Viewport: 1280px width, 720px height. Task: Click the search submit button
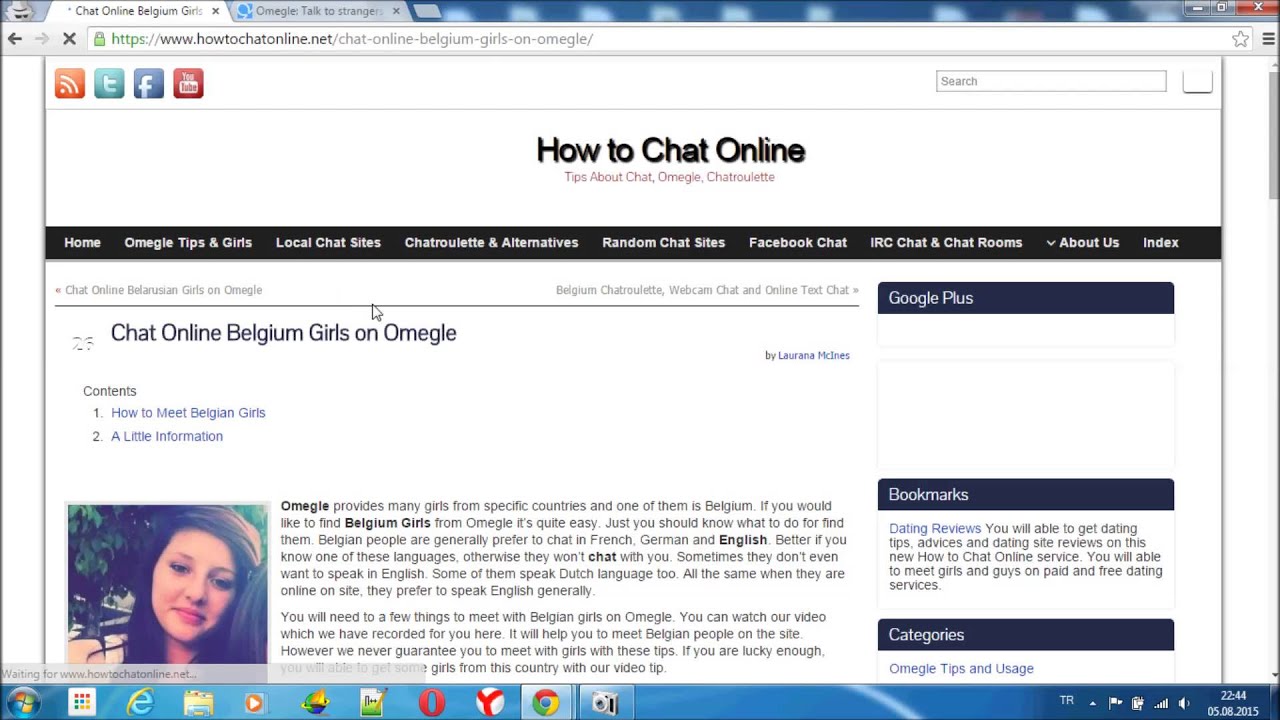tap(1197, 81)
